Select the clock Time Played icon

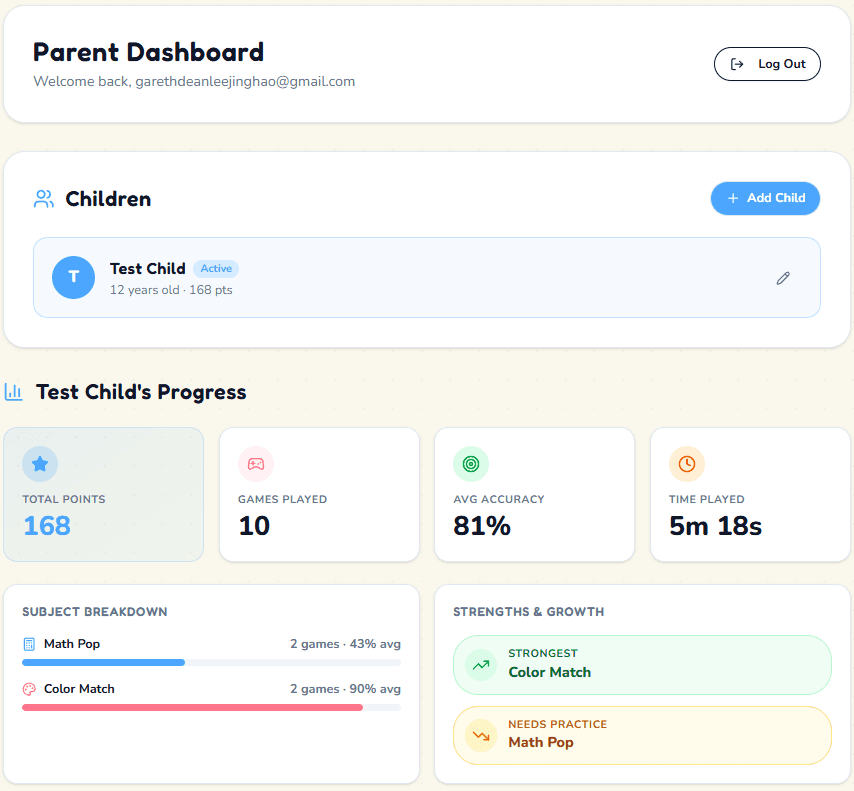686,463
